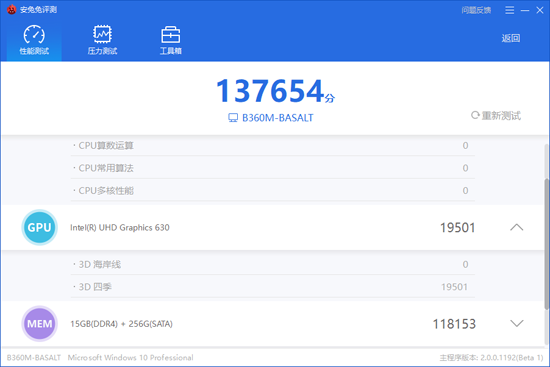This screenshot has height=367, width=550.
Task: Open the hamburger menu icon
Action: (x=510, y=10)
